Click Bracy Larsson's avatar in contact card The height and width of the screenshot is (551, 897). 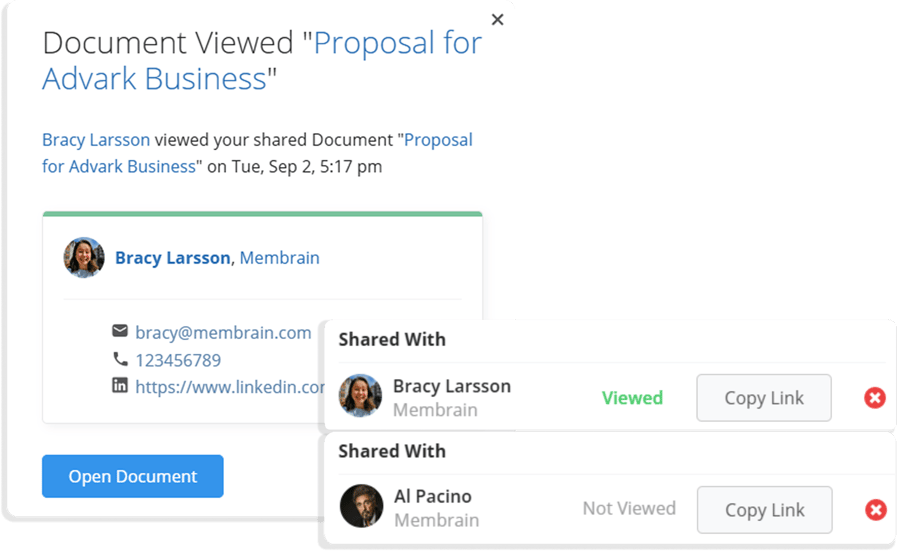coord(84,257)
